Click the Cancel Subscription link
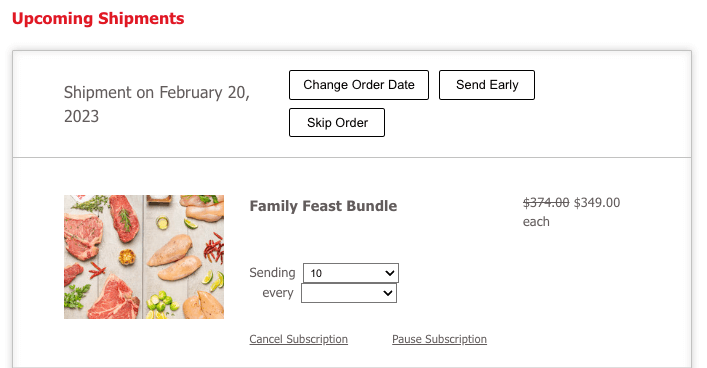 (x=298, y=339)
